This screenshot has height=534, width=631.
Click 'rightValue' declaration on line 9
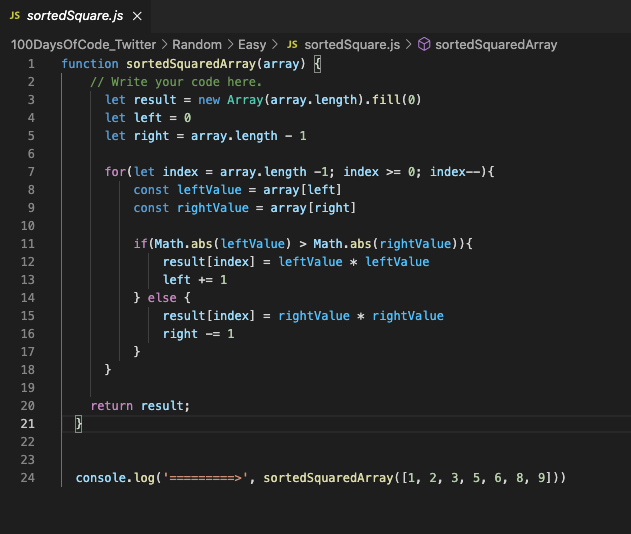213,208
